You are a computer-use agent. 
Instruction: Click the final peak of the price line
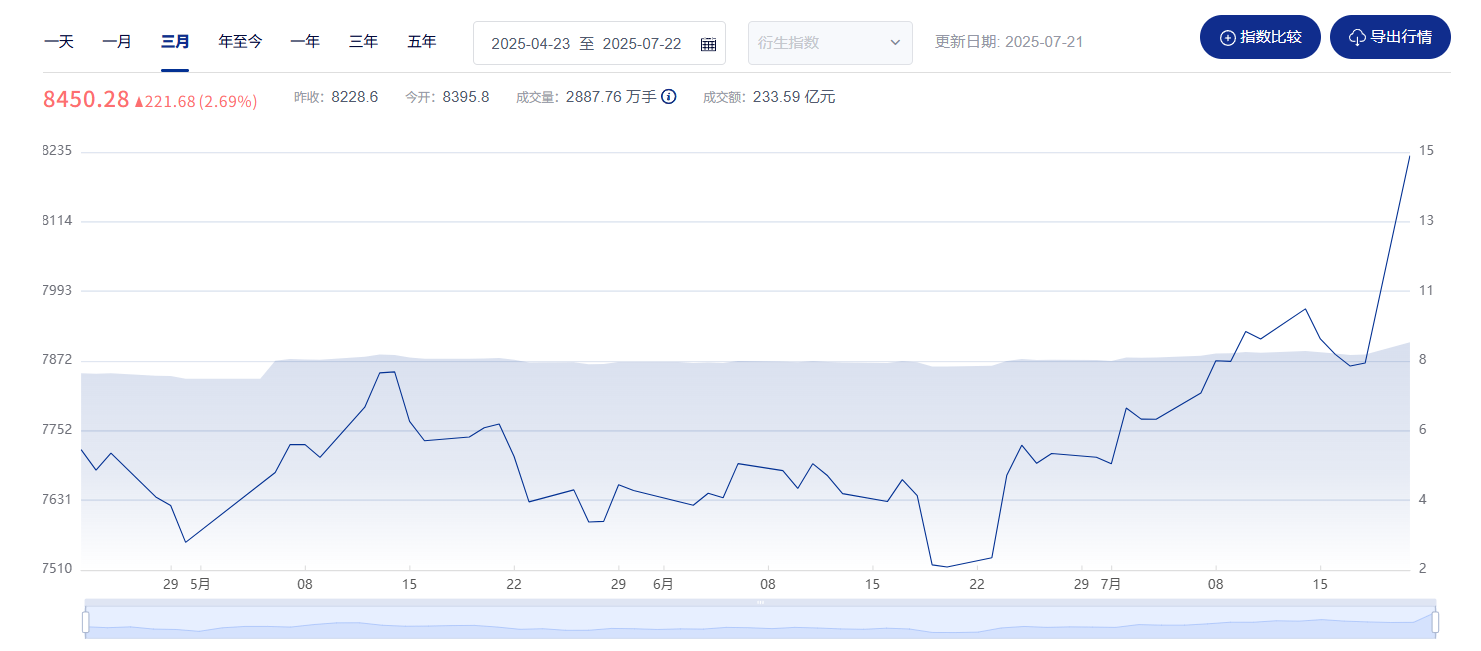tap(1409, 156)
